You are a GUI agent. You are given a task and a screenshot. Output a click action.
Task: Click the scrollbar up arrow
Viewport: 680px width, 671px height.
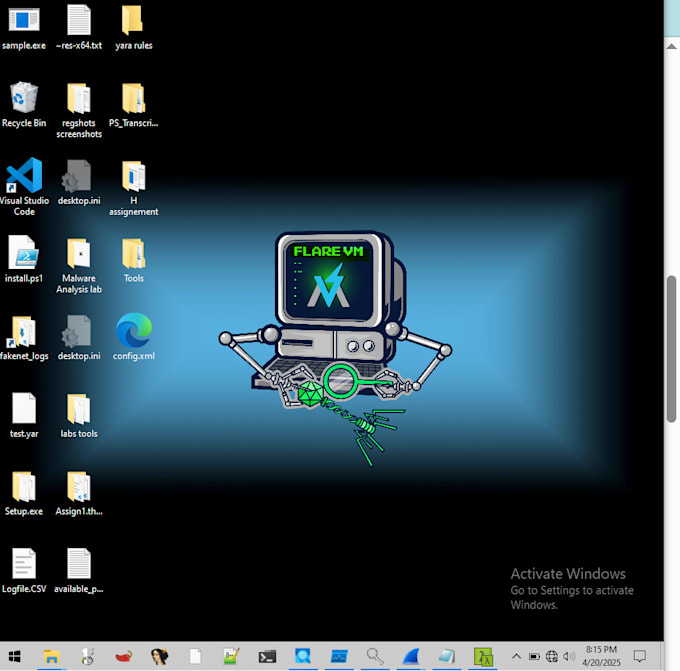[672, 46]
